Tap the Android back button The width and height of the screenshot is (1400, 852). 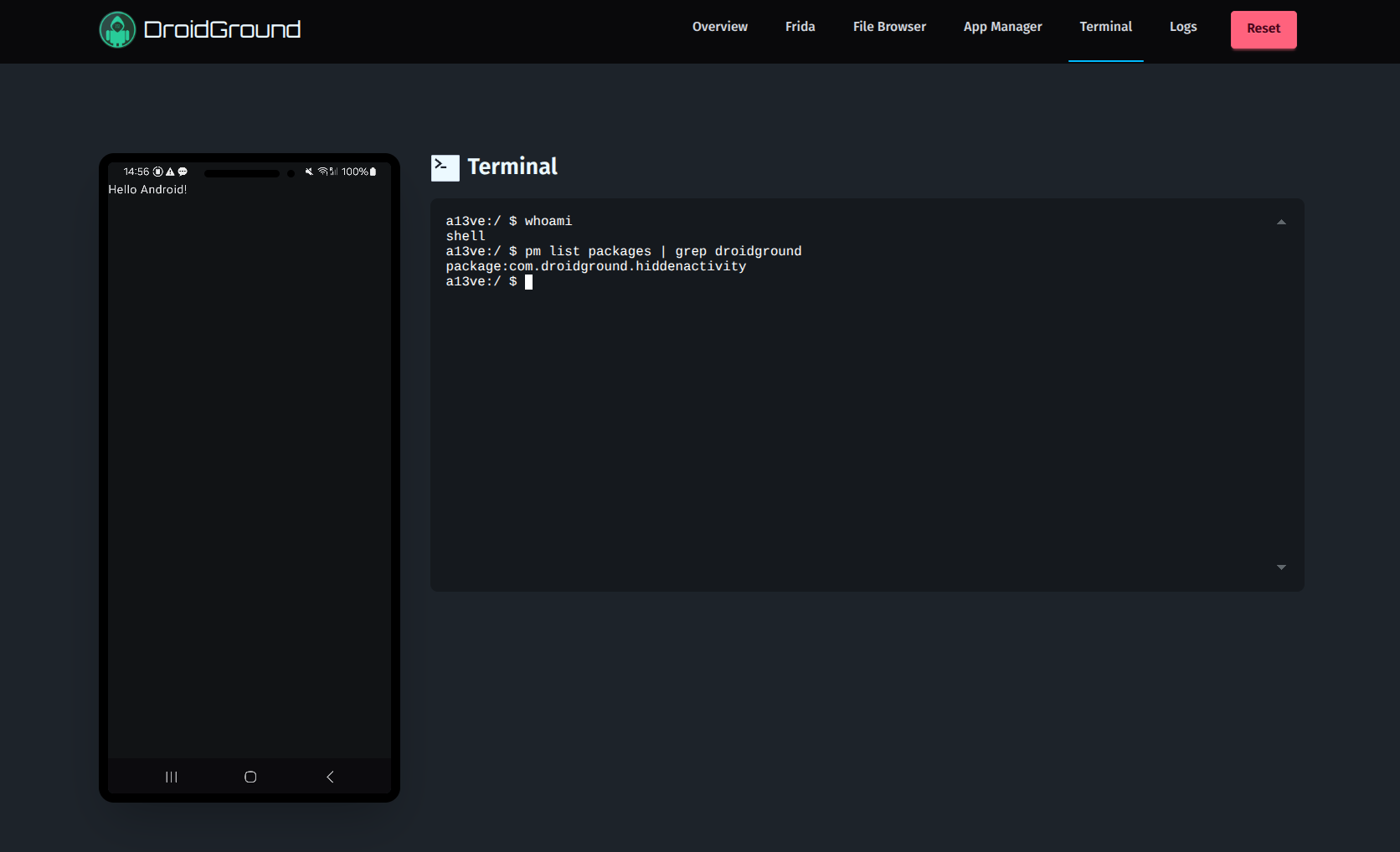point(330,777)
